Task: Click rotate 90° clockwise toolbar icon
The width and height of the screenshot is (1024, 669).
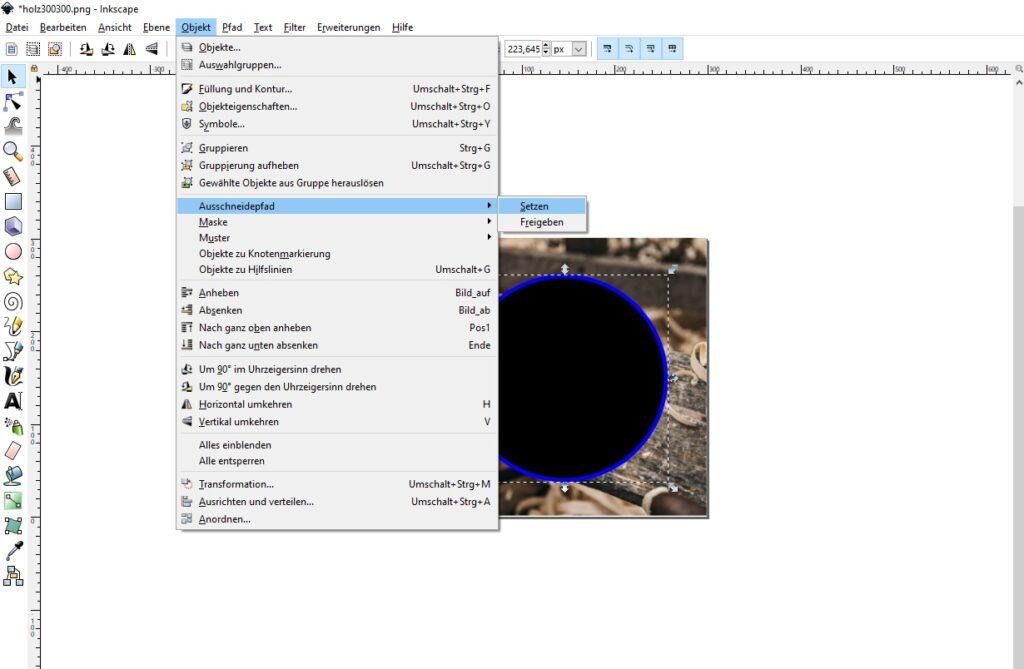Action: pyautogui.click(x=108, y=49)
